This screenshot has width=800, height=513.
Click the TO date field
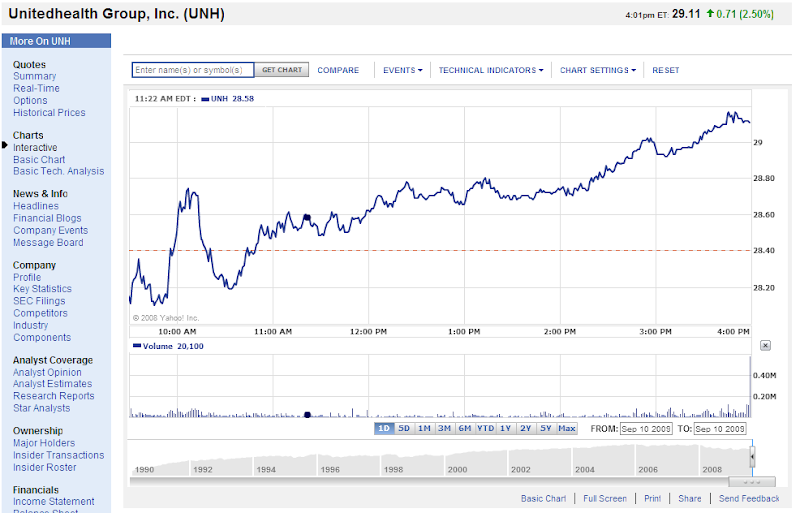720,429
